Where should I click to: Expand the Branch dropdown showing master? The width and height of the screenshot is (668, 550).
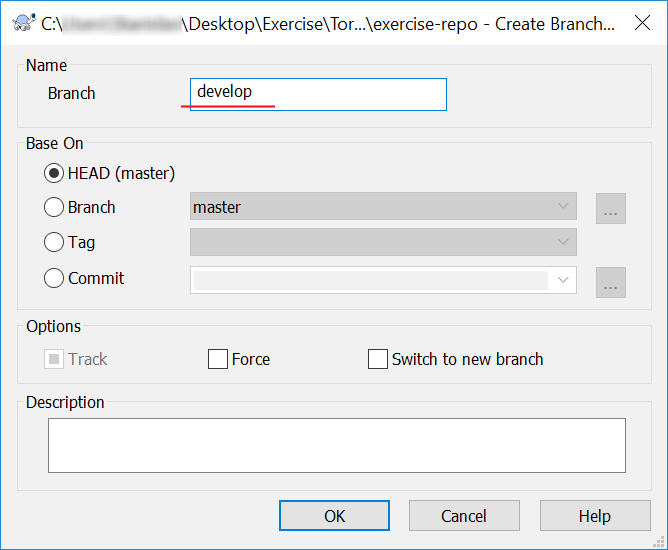[382, 207]
